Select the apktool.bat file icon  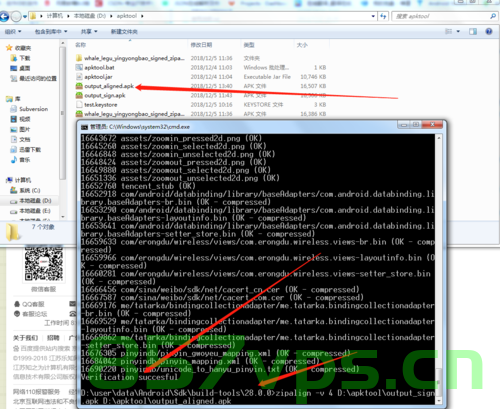tap(79, 67)
